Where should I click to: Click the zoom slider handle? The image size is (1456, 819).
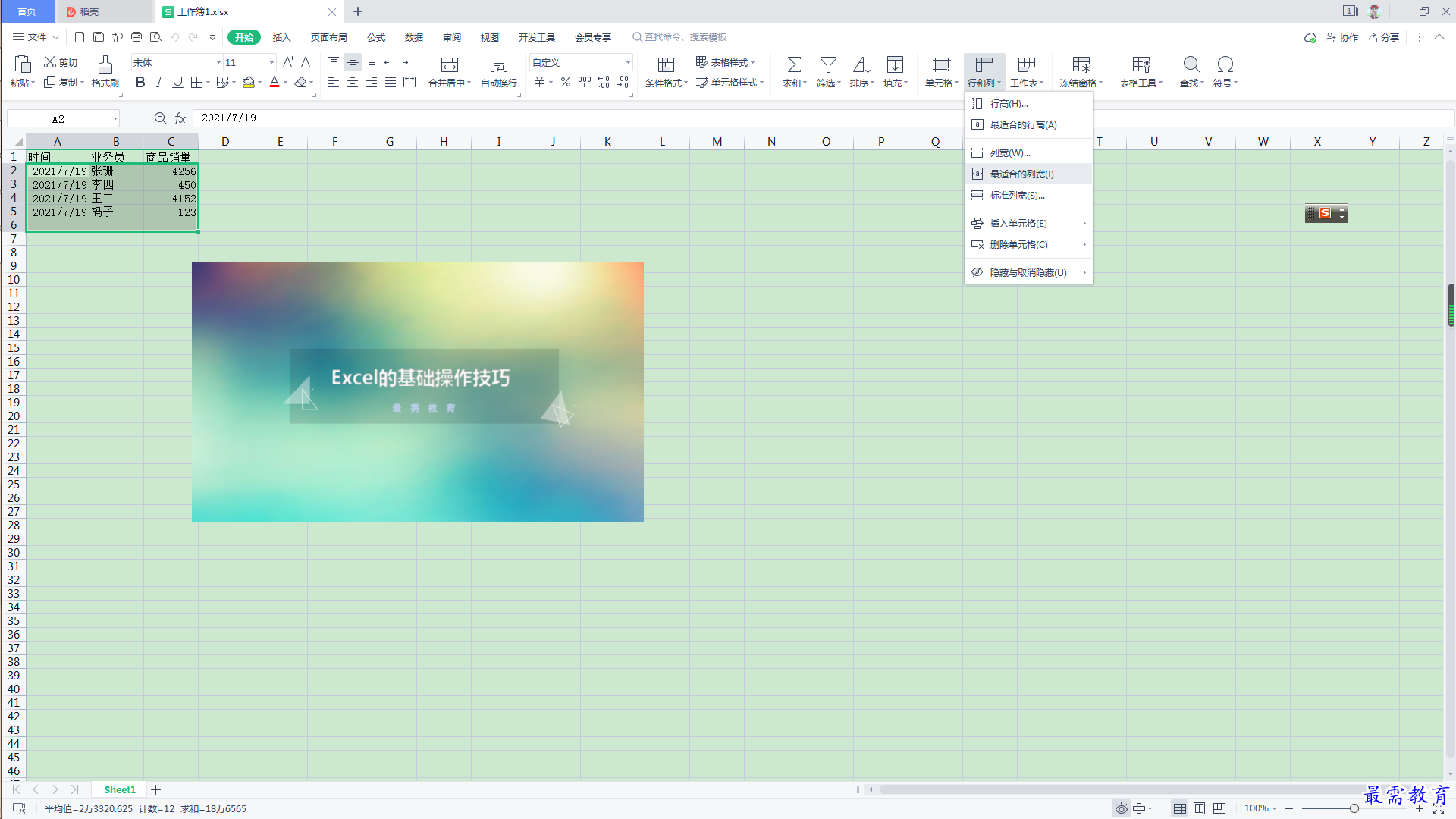pyautogui.click(x=1354, y=808)
